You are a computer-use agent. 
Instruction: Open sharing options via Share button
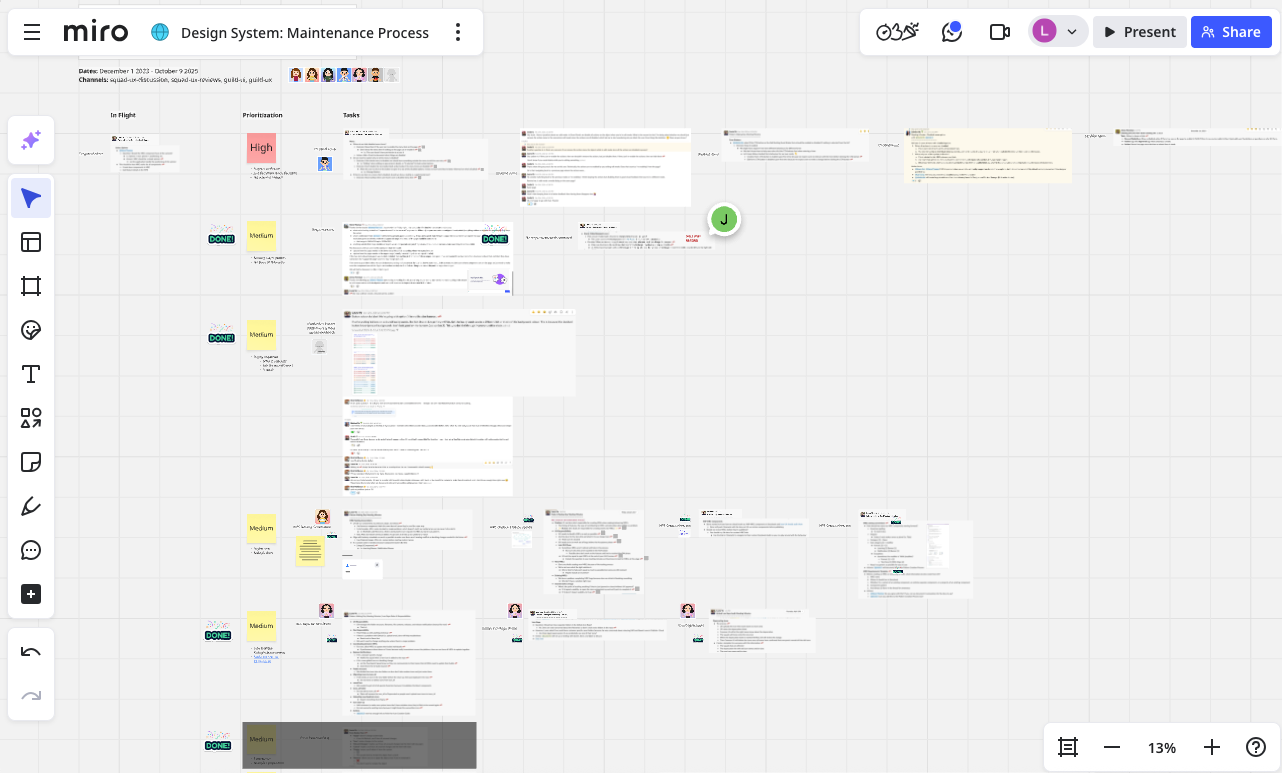pos(1231,31)
